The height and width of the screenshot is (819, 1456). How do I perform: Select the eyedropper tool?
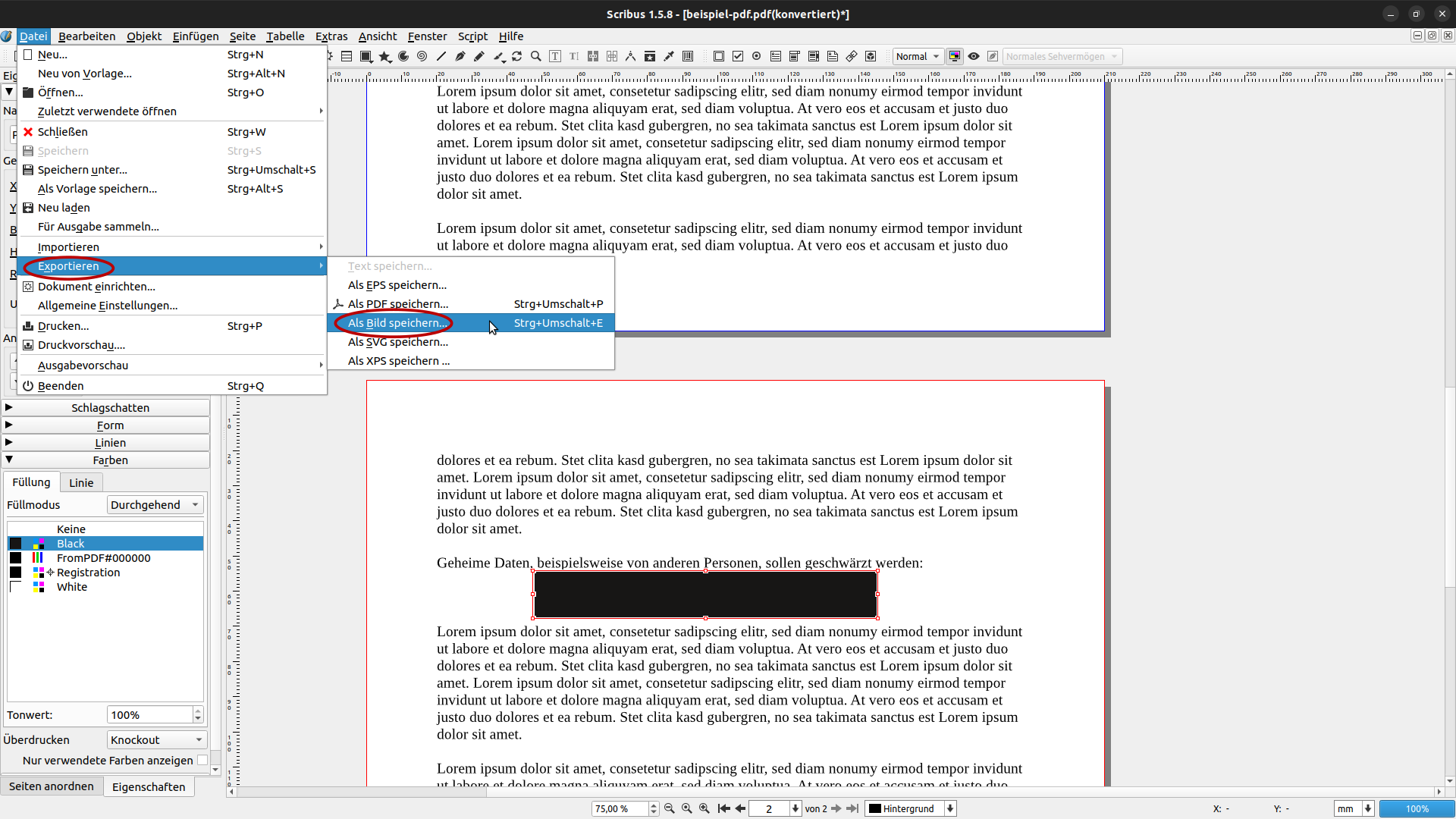[669, 56]
